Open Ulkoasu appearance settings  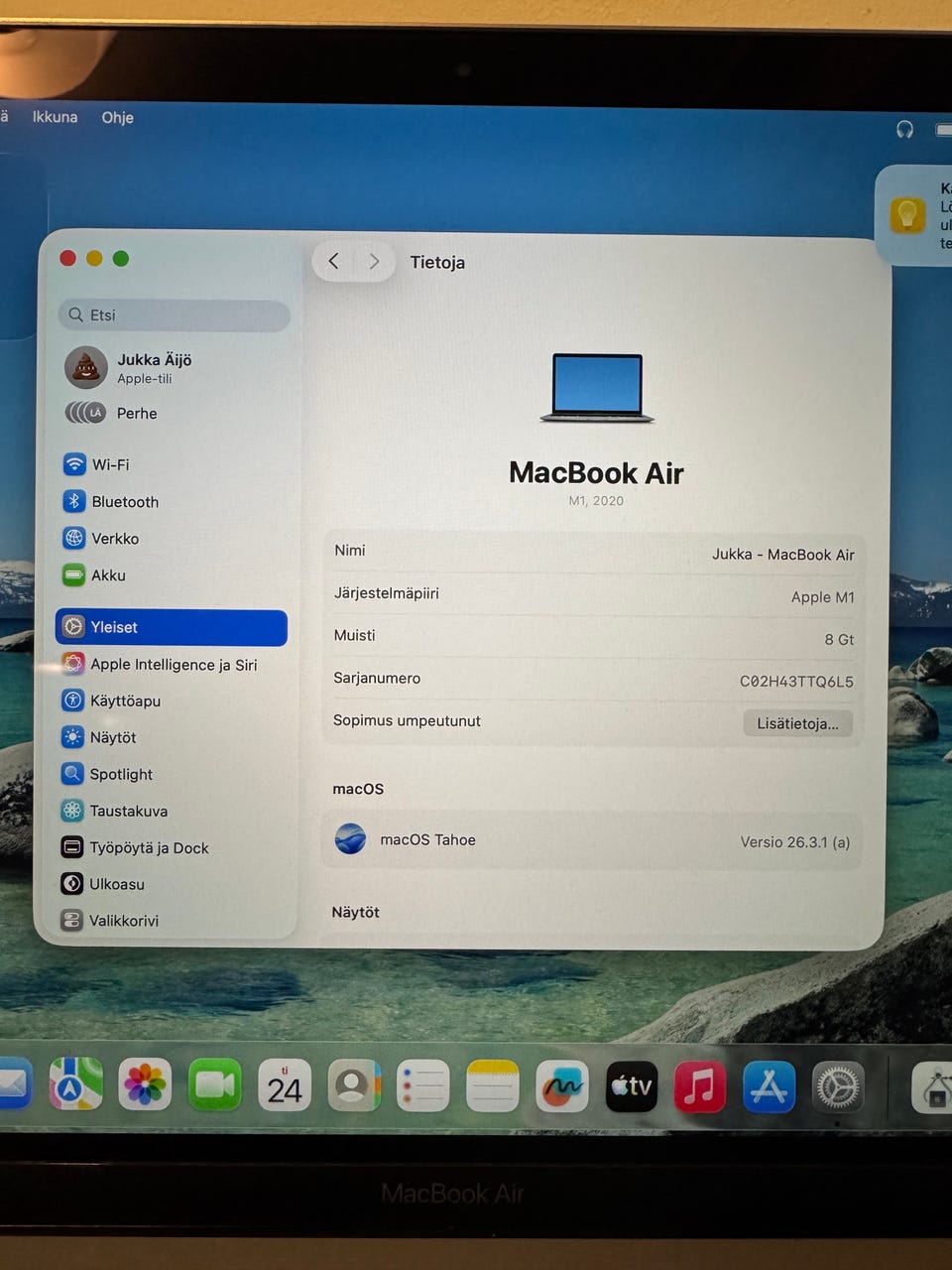tap(103, 883)
